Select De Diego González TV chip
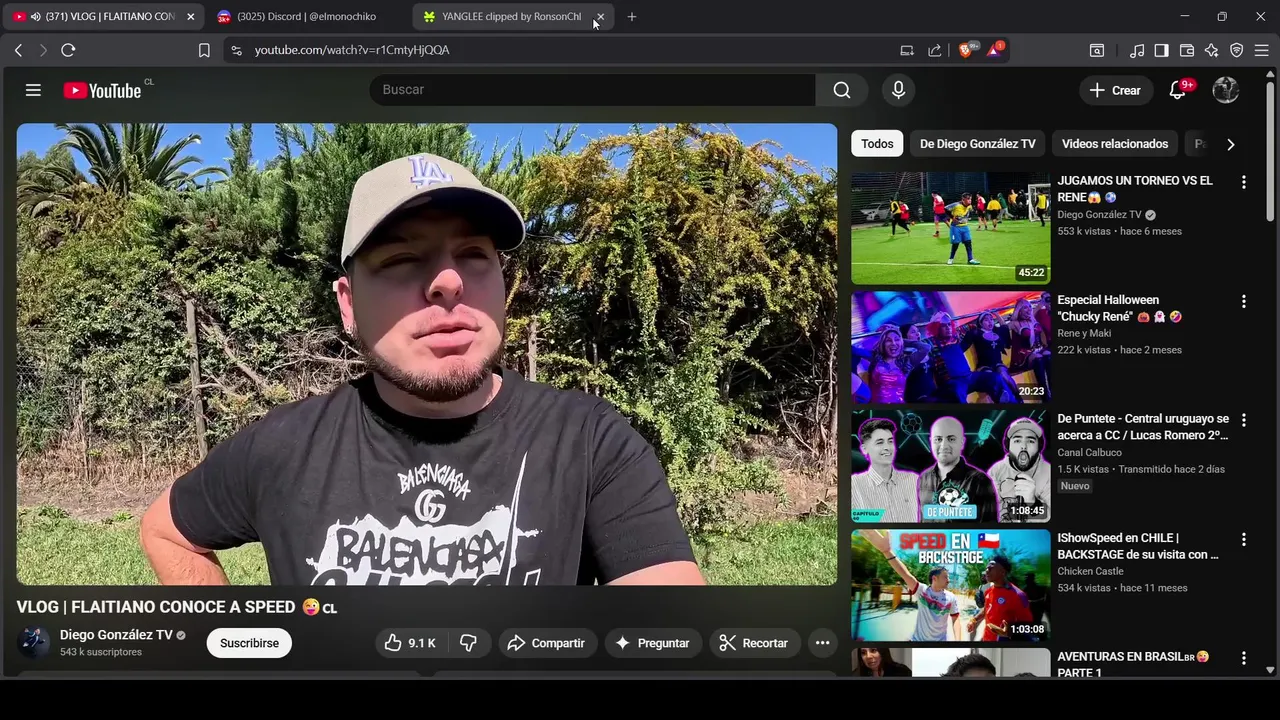Viewport: 1280px width, 720px height. point(977,144)
